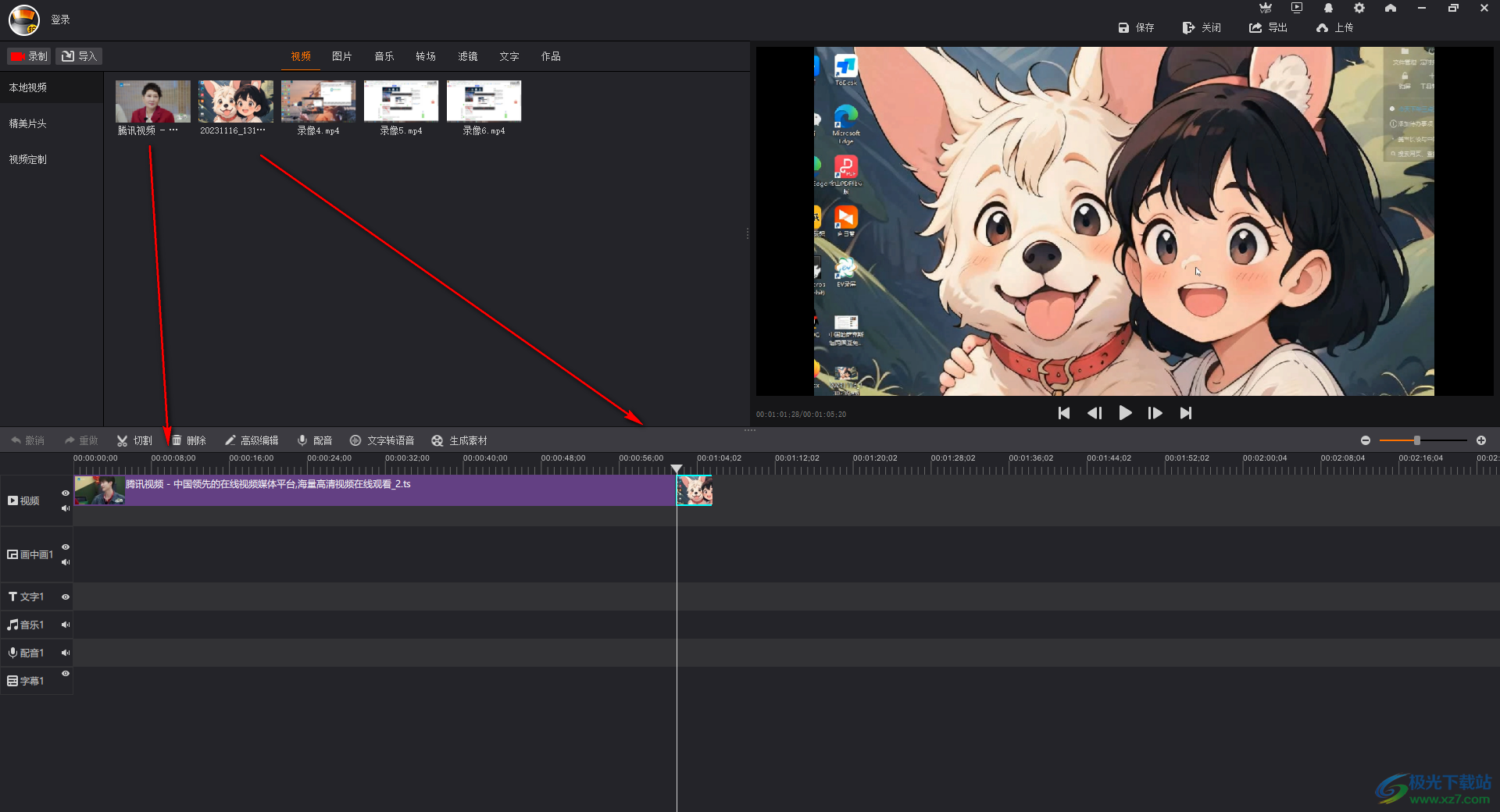Viewport: 1500px width, 812px height.
Task: Select the 录像4.mp4 thumbnail
Action: click(318, 101)
